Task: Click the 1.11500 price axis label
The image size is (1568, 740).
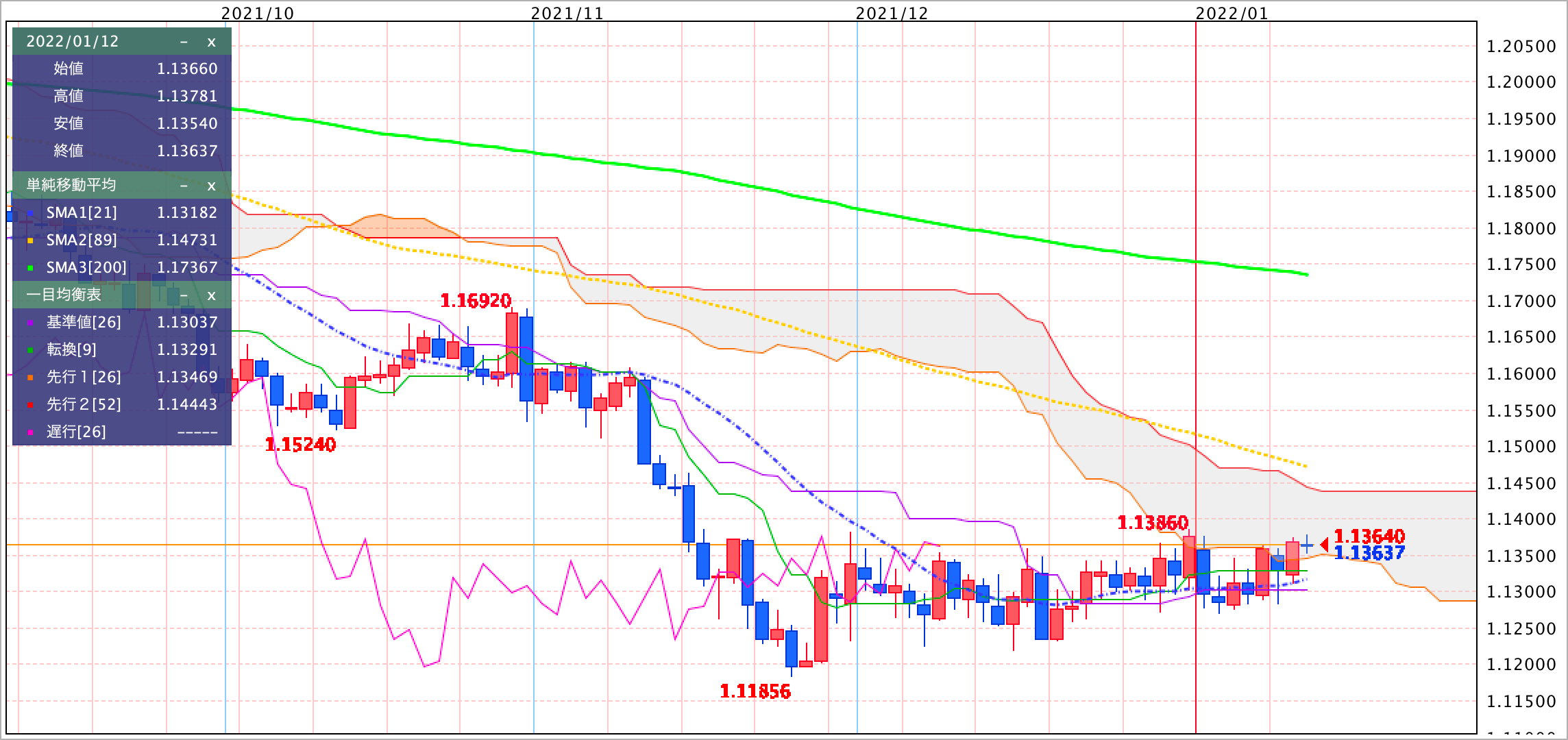Action: tap(1520, 702)
